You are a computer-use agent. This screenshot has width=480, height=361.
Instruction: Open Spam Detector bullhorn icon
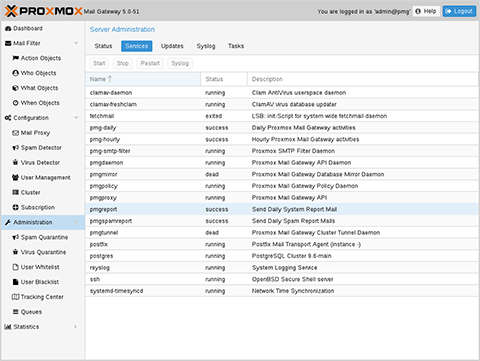pyautogui.click(x=15, y=148)
